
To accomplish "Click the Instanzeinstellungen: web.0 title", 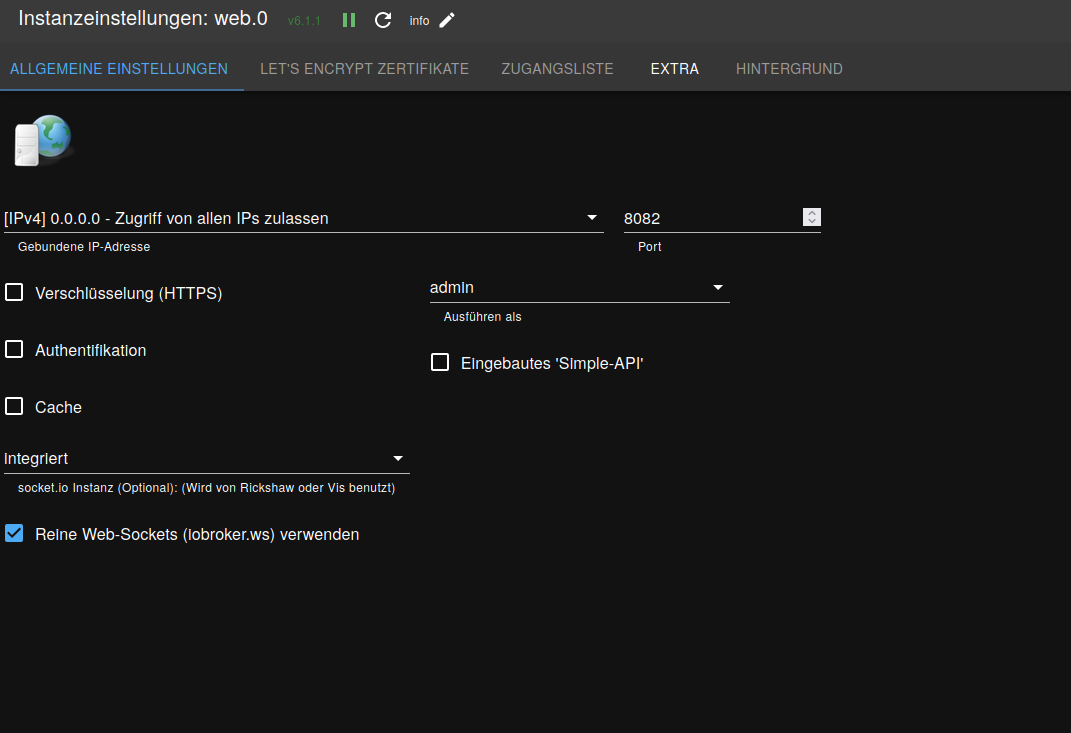I will click(143, 18).
